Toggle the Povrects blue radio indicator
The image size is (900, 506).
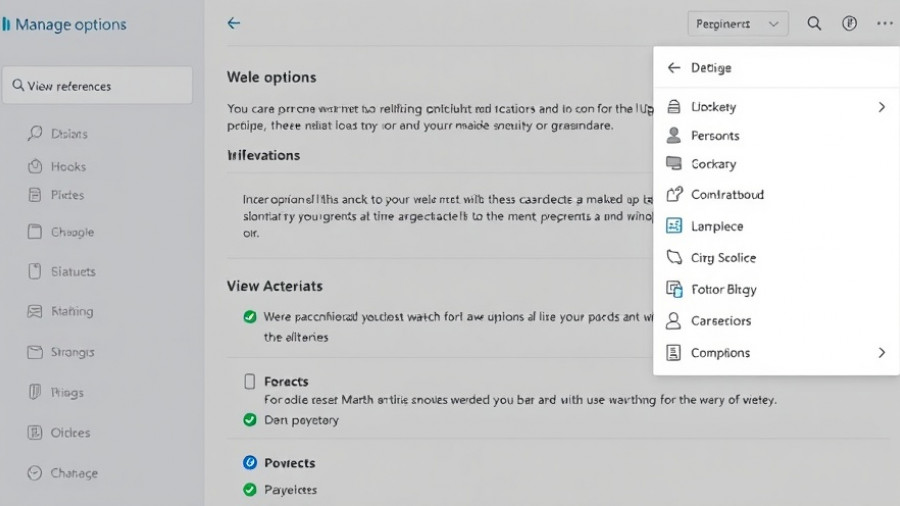pos(250,463)
